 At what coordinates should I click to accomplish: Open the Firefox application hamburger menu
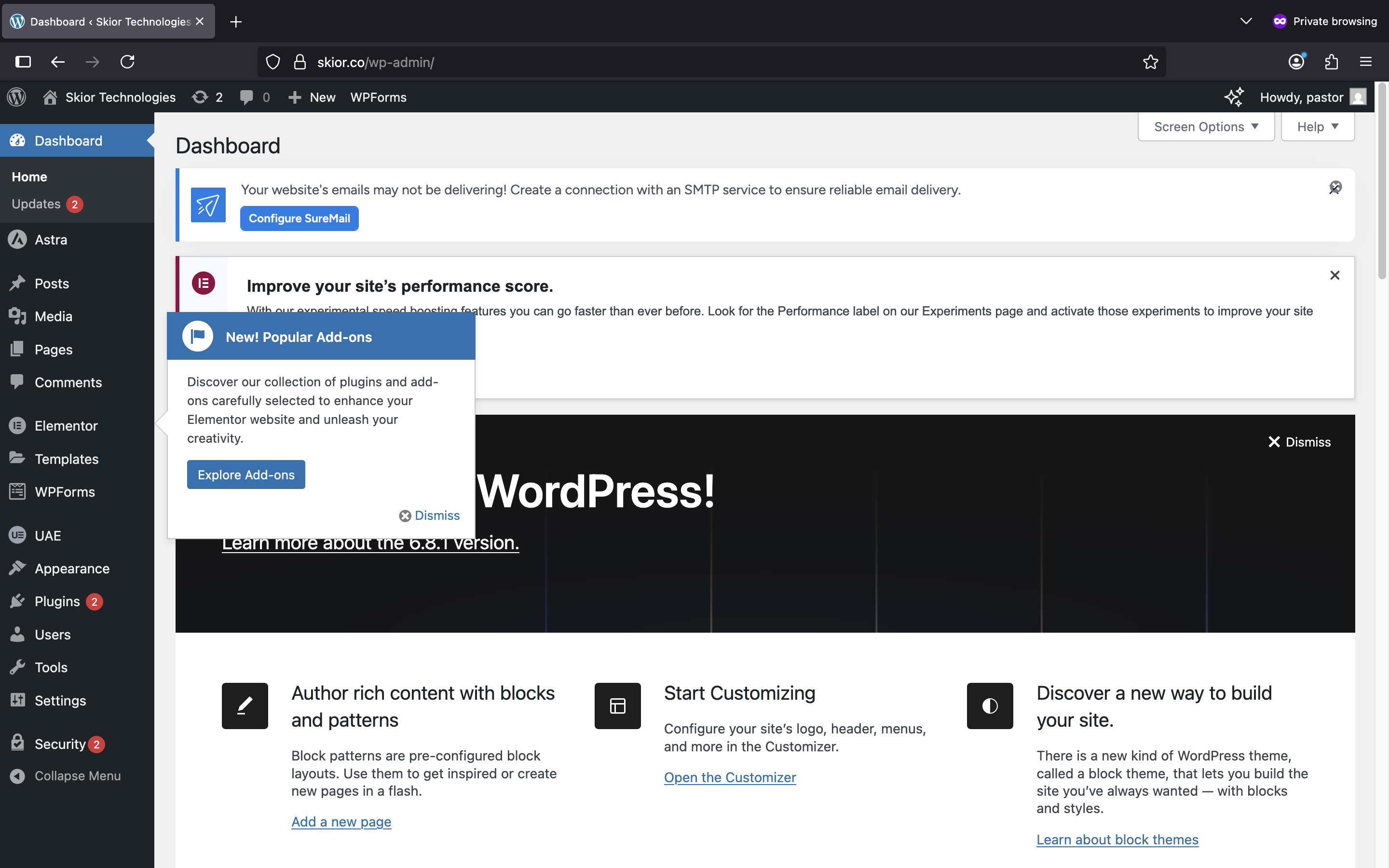click(1366, 62)
